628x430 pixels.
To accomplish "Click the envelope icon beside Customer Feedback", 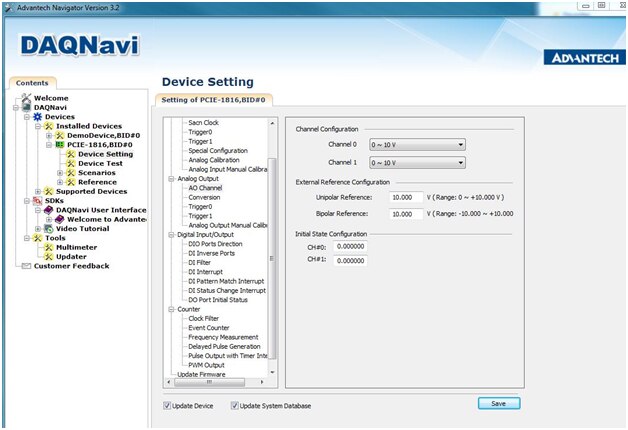I will [x=26, y=266].
